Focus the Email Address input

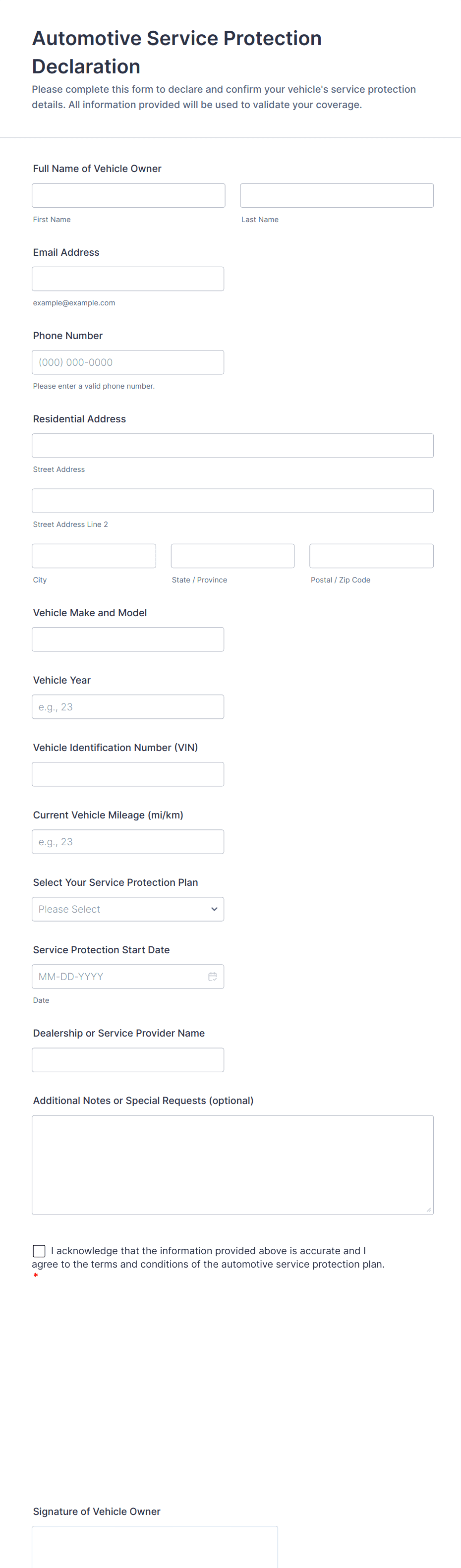coord(128,279)
